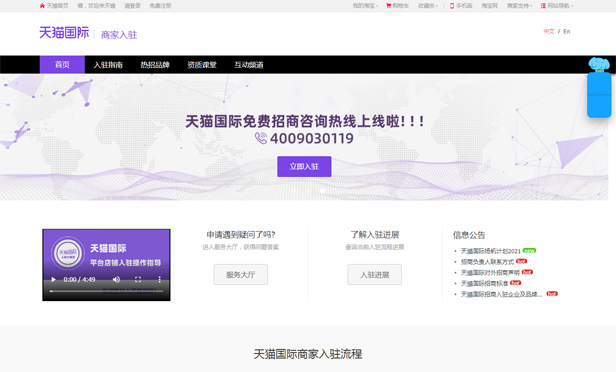Click the blue mascot chat widget
The height and width of the screenshot is (372, 616).
[599, 88]
